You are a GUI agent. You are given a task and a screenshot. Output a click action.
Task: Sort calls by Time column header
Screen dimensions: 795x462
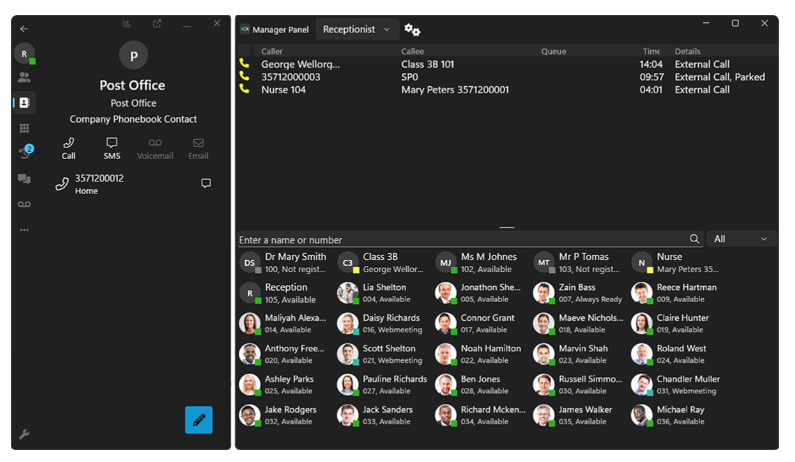pos(651,51)
